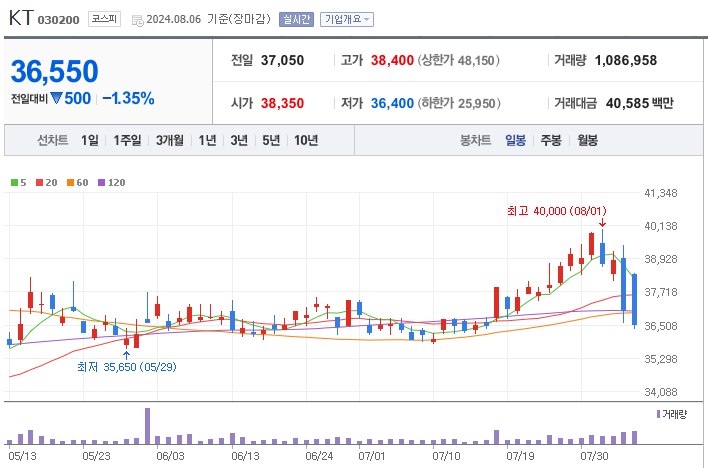
Task: Select the 1주일 line chart period
Action: (127, 140)
